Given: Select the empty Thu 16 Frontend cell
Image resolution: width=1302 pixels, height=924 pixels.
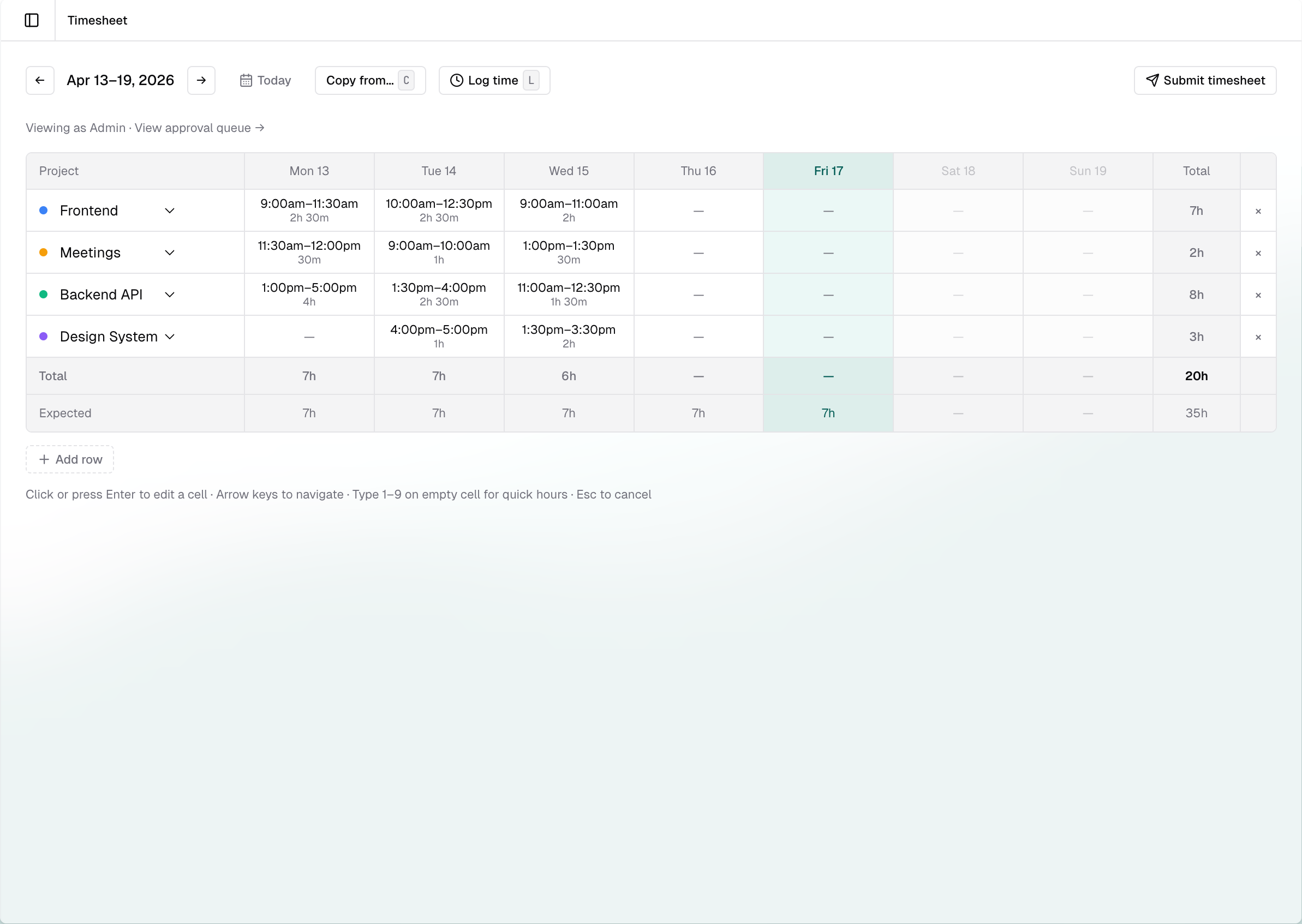Looking at the screenshot, I should tap(698, 211).
